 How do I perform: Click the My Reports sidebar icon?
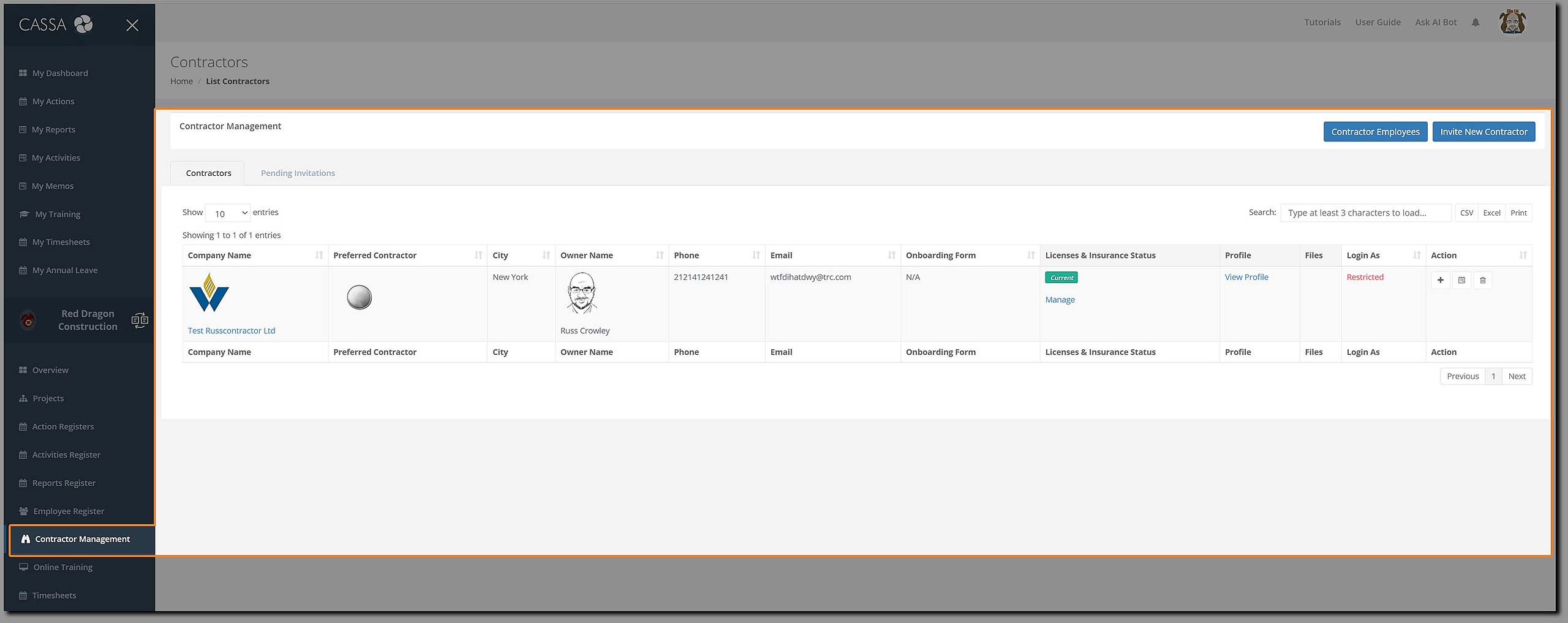[23, 129]
